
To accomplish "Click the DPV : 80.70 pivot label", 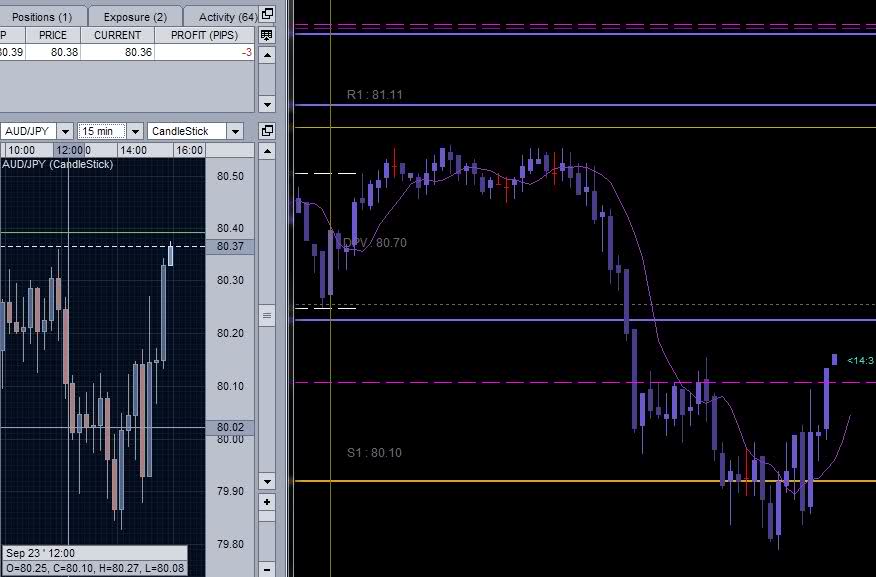I will click(x=374, y=242).
